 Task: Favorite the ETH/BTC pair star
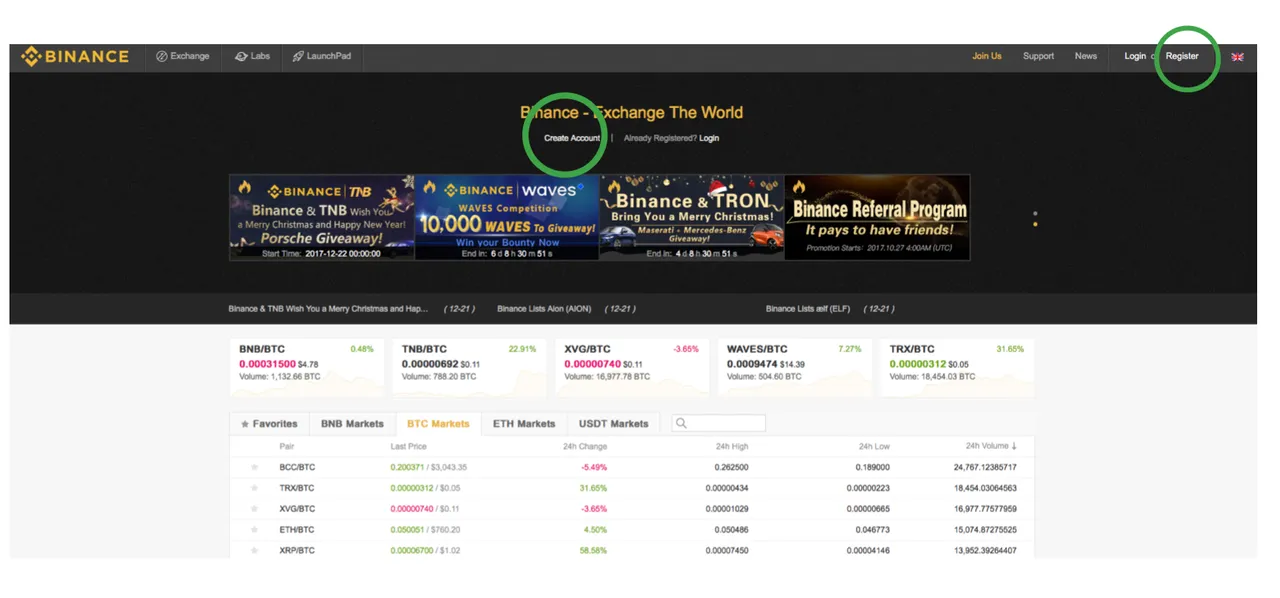[x=254, y=530]
